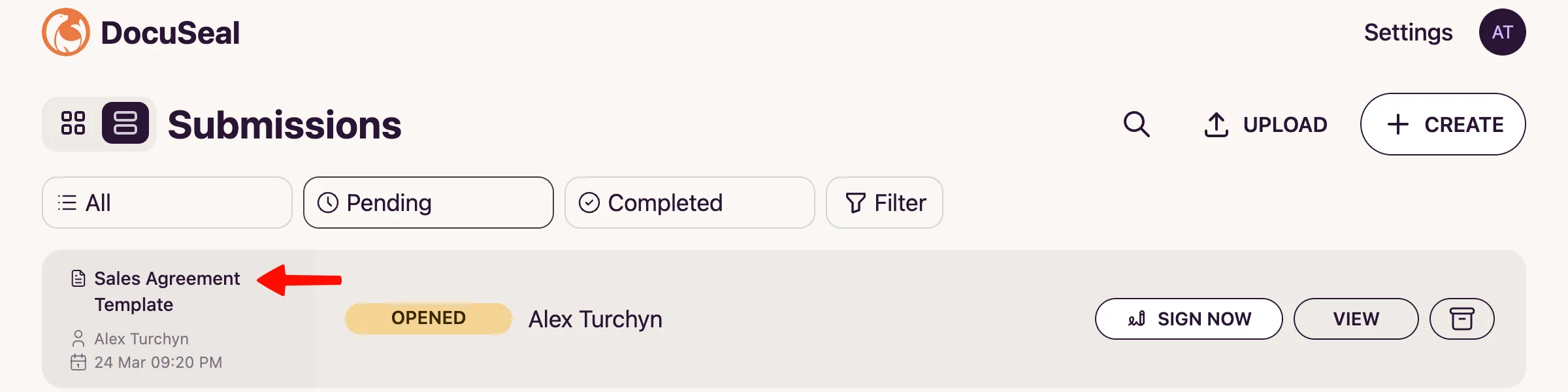This screenshot has width=1568, height=392.
Task: Open the AT account avatar menu
Action: 1503,31
